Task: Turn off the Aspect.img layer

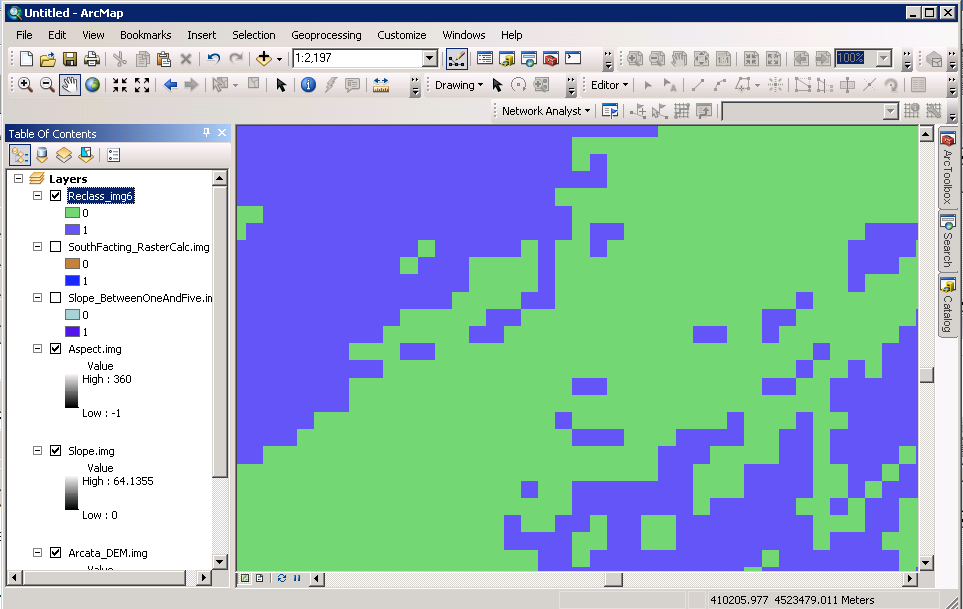Action: 56,349
